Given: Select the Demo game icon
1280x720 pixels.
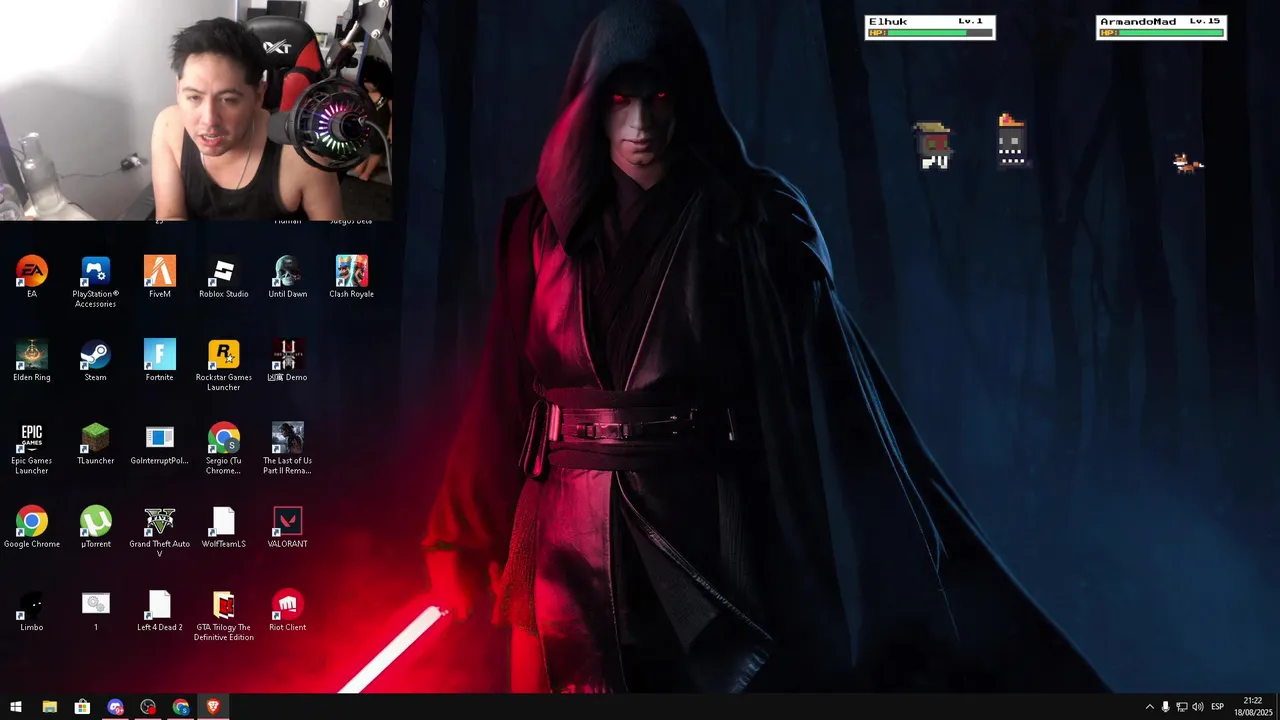Looking at the screenshot, I should click(x=288, y=360).
